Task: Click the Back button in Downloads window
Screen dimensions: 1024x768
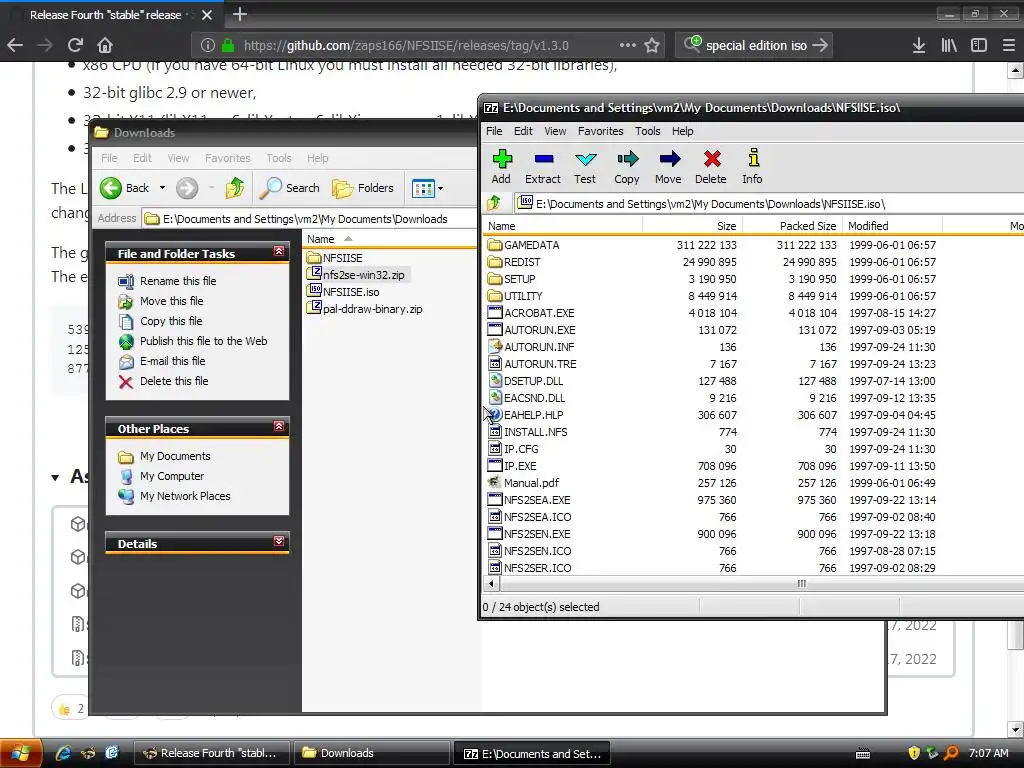Action: (x=125, y=188)
